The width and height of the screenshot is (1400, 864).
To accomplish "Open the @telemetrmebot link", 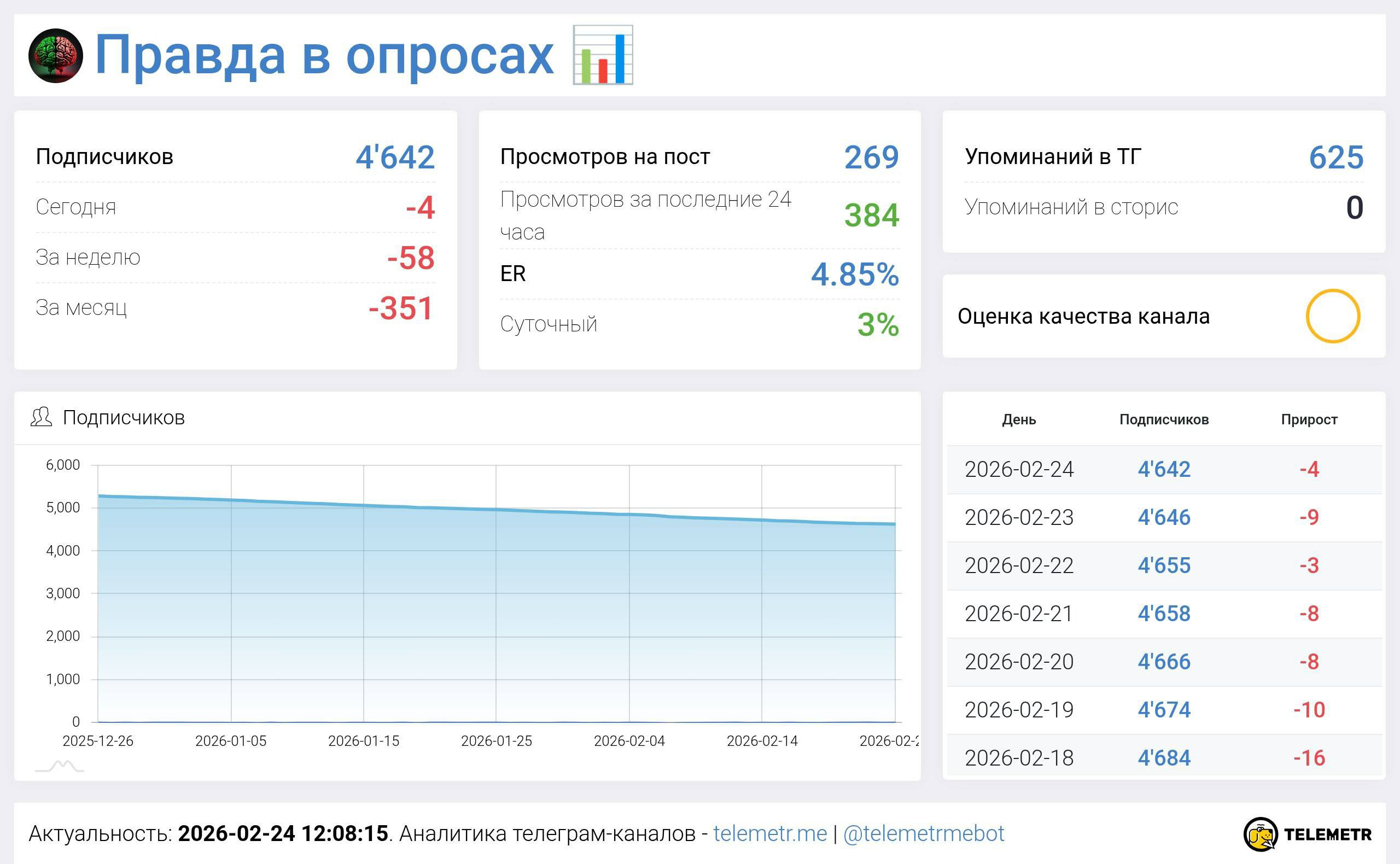I will click(924, 834).
